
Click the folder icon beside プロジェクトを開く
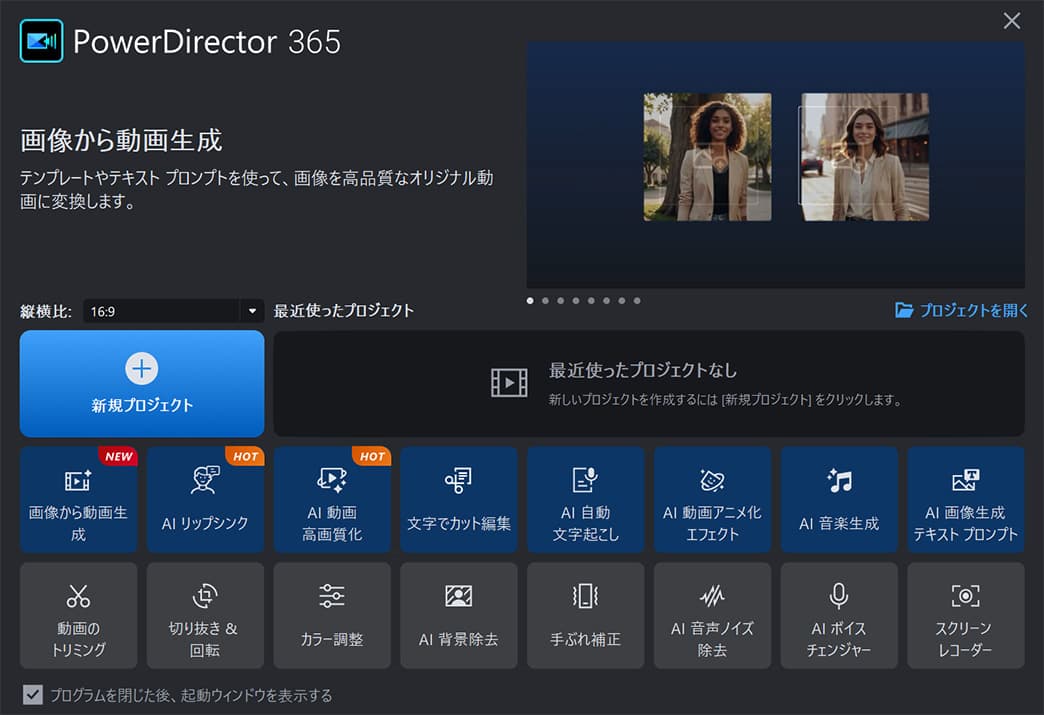(904, 310)
